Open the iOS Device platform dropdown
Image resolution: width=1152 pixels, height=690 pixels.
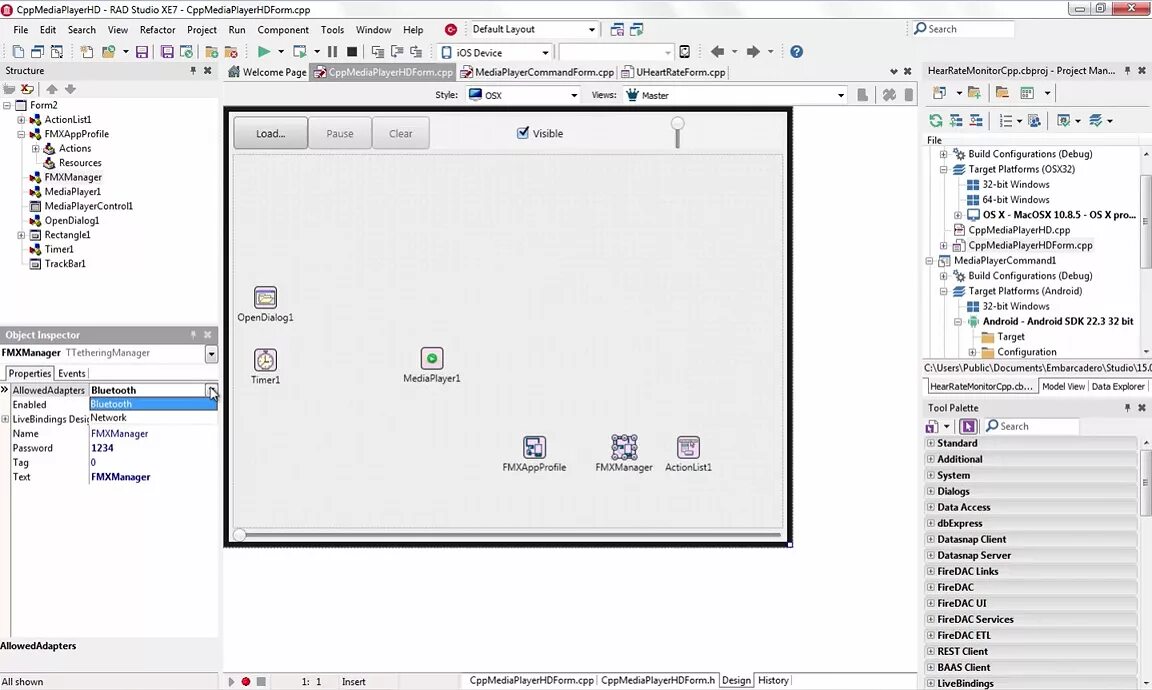pyautogui.click(x=545, y=52)
